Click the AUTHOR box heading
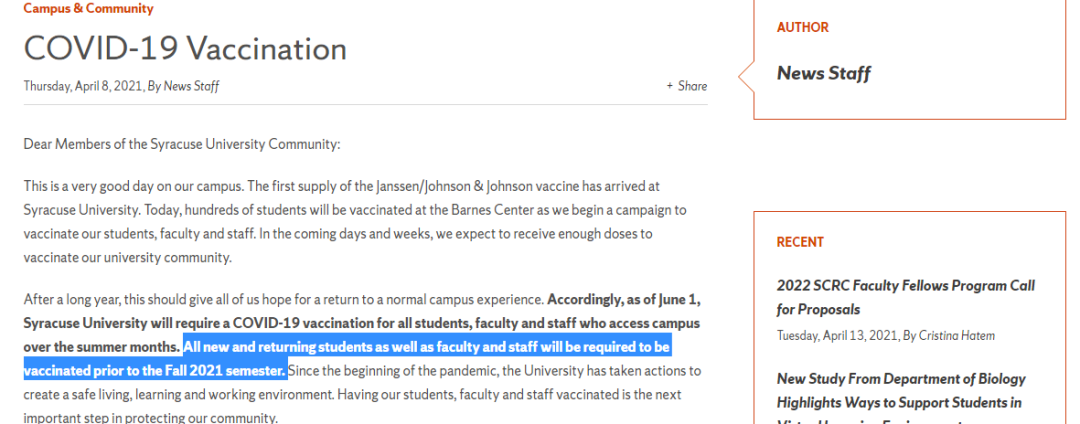The height and width of the screenshot is (424, 1080). coord(802,28)
